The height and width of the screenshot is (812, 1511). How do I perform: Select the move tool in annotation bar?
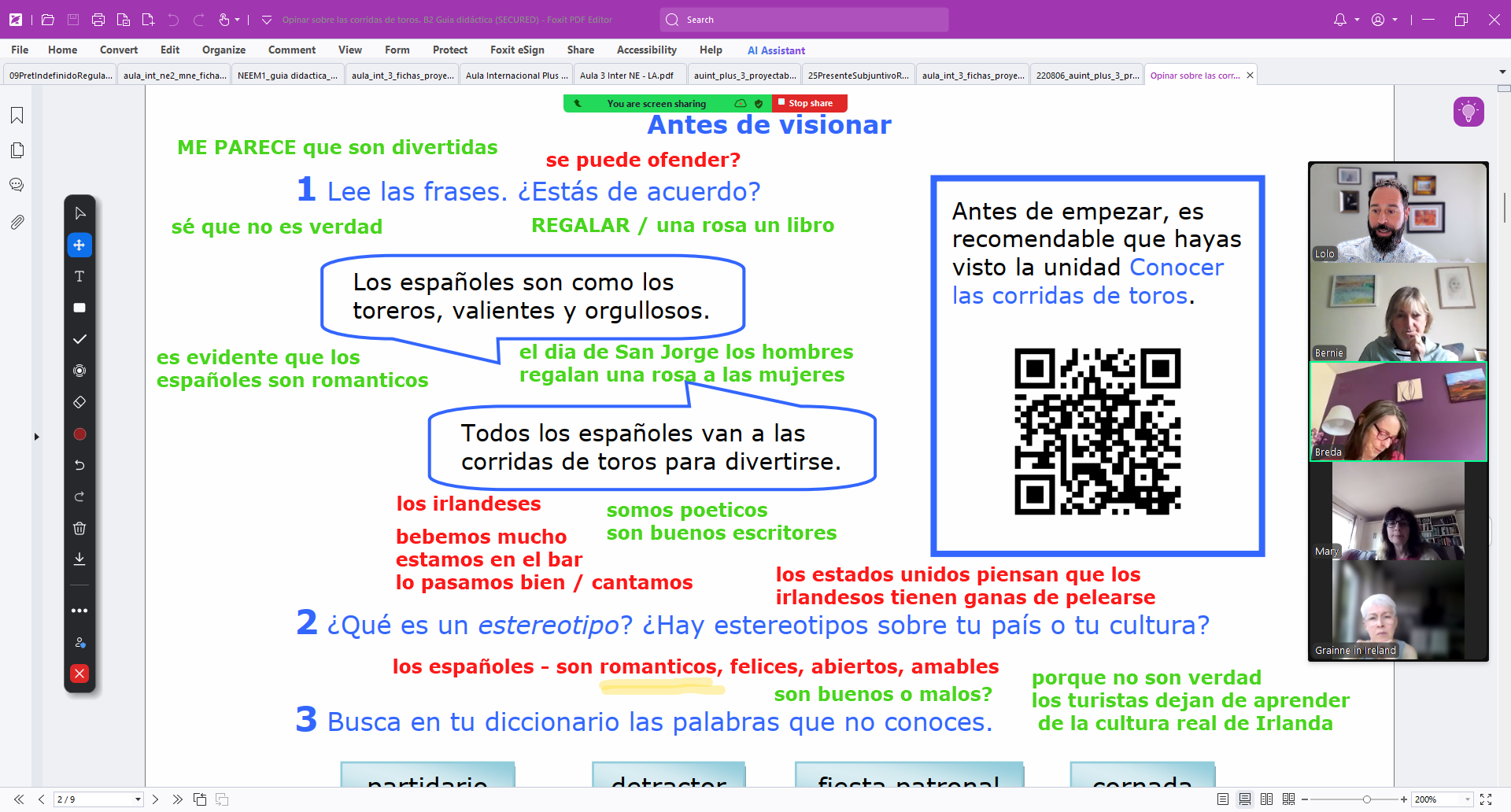pyautogui.click(x=79, y=245)
